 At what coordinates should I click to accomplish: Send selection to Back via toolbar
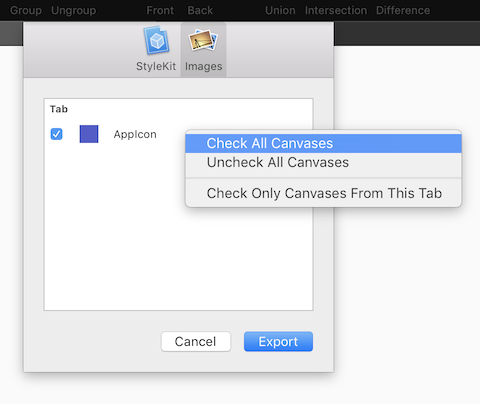(200, 10)
